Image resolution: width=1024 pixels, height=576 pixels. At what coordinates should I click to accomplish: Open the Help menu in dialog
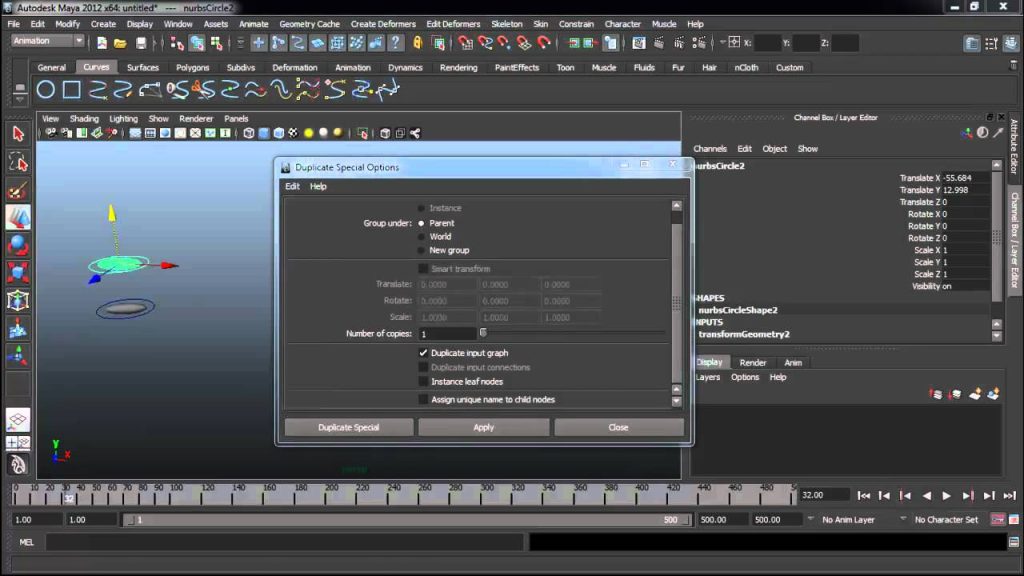click(x=318, y=186)
